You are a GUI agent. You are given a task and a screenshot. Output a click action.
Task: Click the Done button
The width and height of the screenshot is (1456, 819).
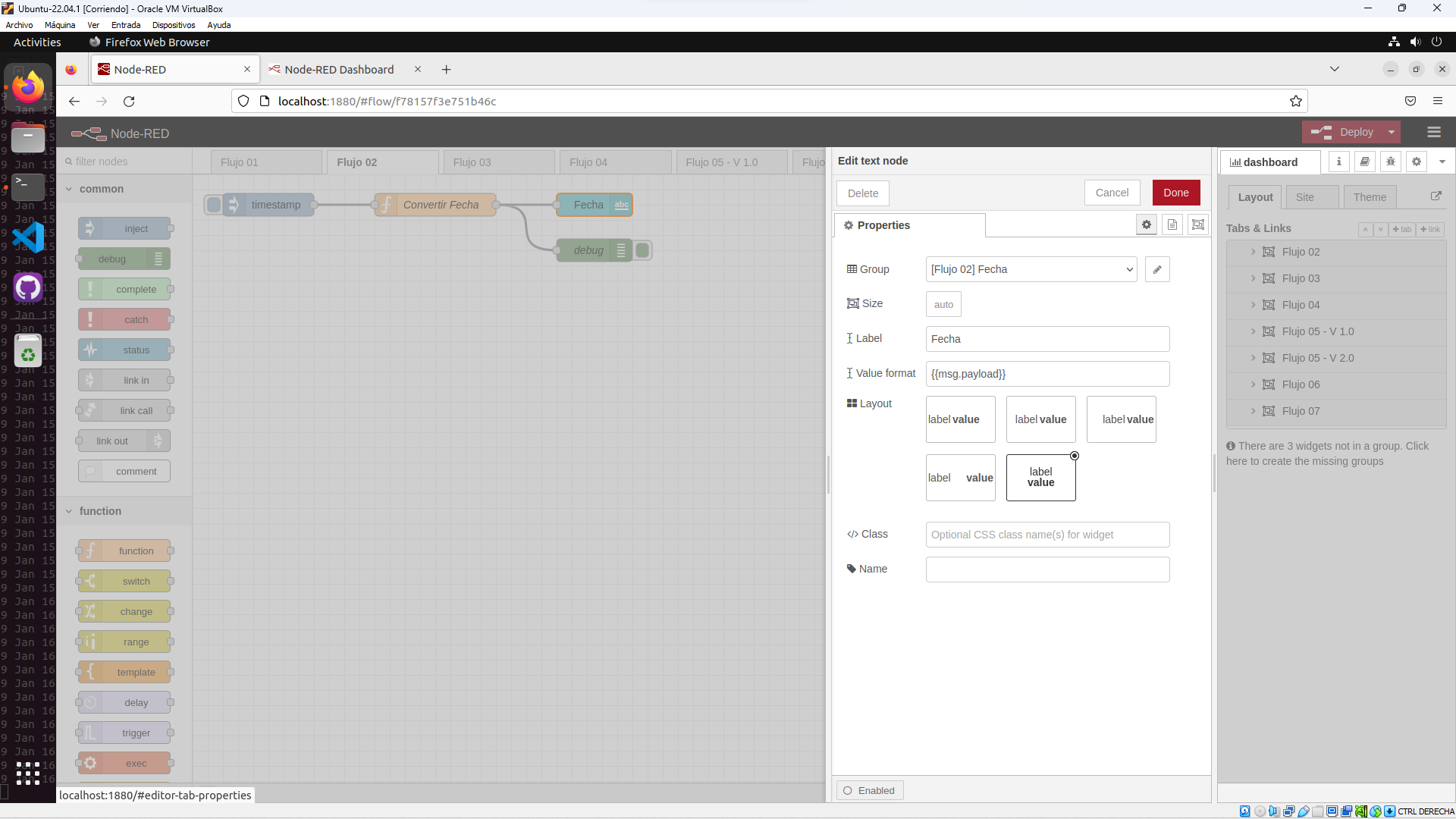pos(1175,193)
